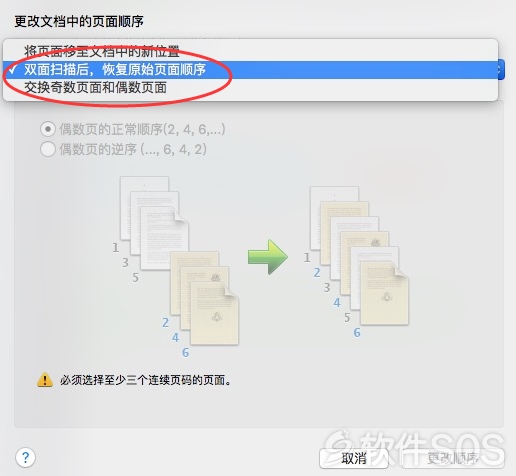Click the rearmost white page 1 in right stack

tap(334, 218)
